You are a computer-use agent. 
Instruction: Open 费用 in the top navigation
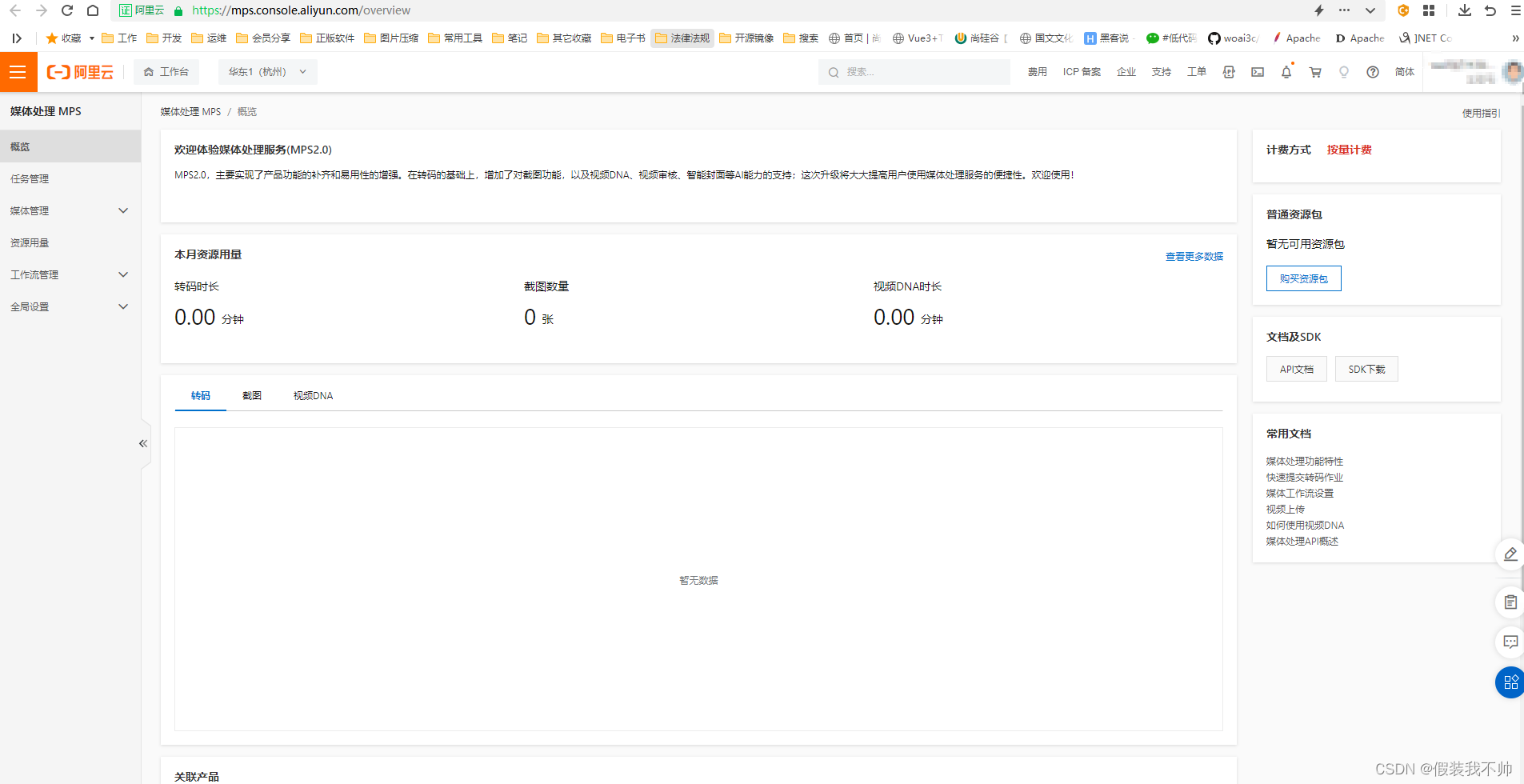(x=1038, y=72)
